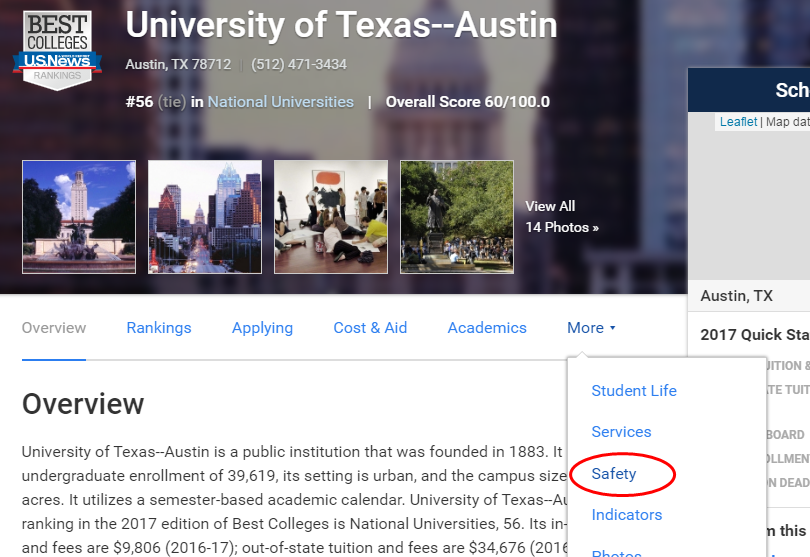Open the Austin skyline photo thumbnail
The image size is (810, 557).
click(205, 217)
